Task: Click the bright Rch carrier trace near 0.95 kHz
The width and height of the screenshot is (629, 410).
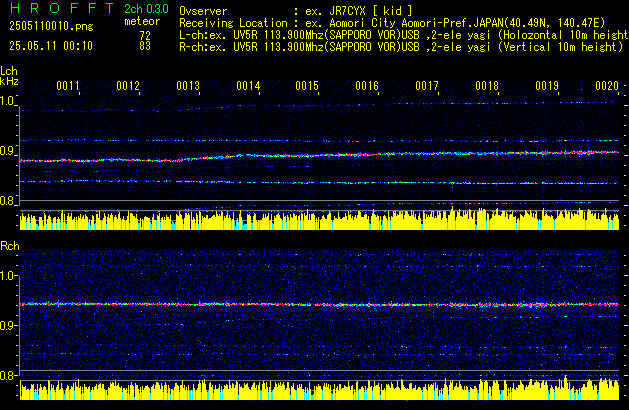Action: 319,304
